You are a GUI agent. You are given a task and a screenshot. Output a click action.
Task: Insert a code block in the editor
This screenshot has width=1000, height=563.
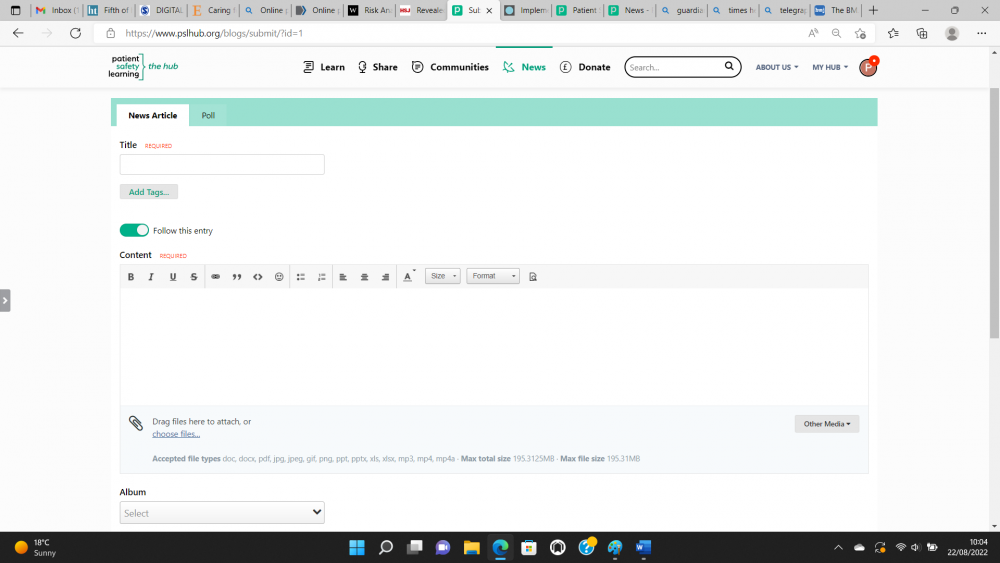click(x=258, y=277)
